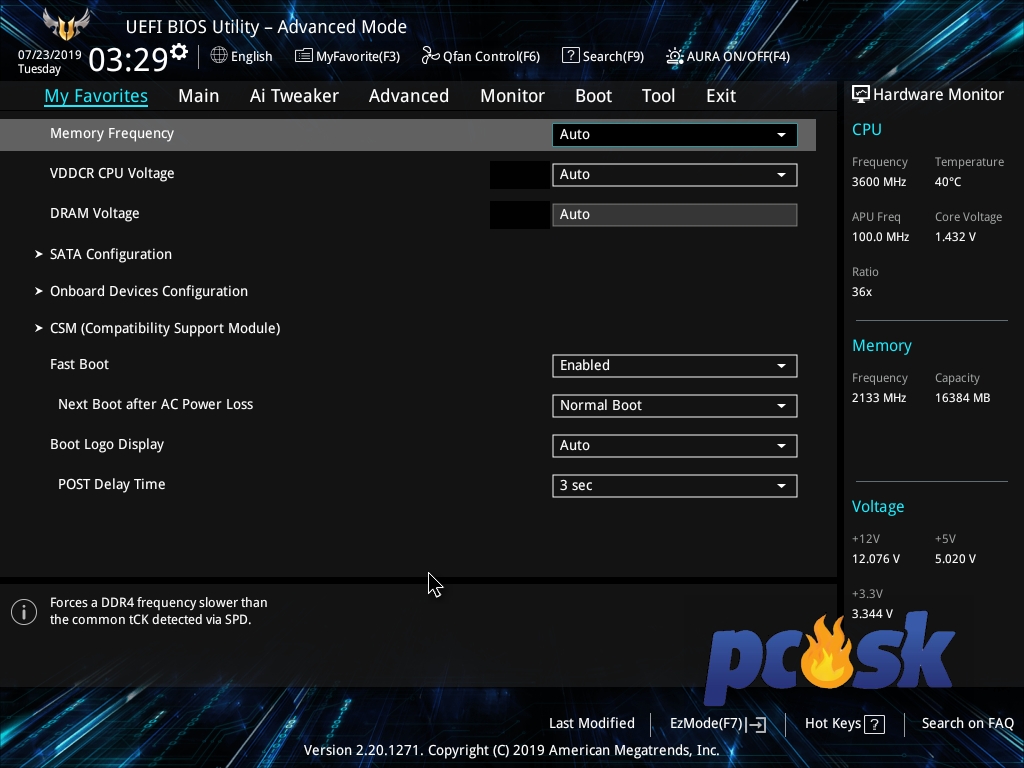Open the Monitor tab
This screenshot has height=768, width=1024.
pyautogui.click(x=512, y=96)
